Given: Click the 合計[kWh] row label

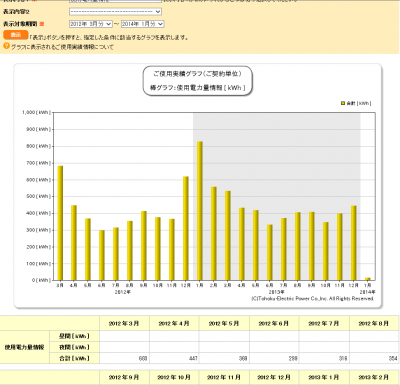Looking at the screenshot, I should point(74,358).
